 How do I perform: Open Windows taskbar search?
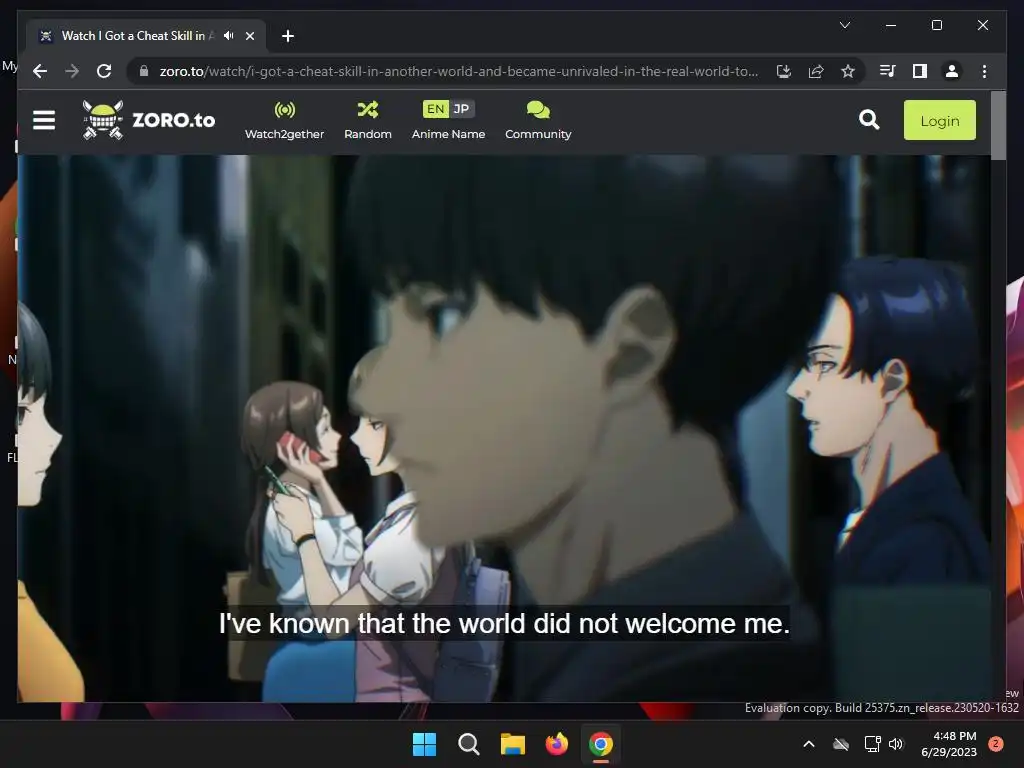[468, 744]
